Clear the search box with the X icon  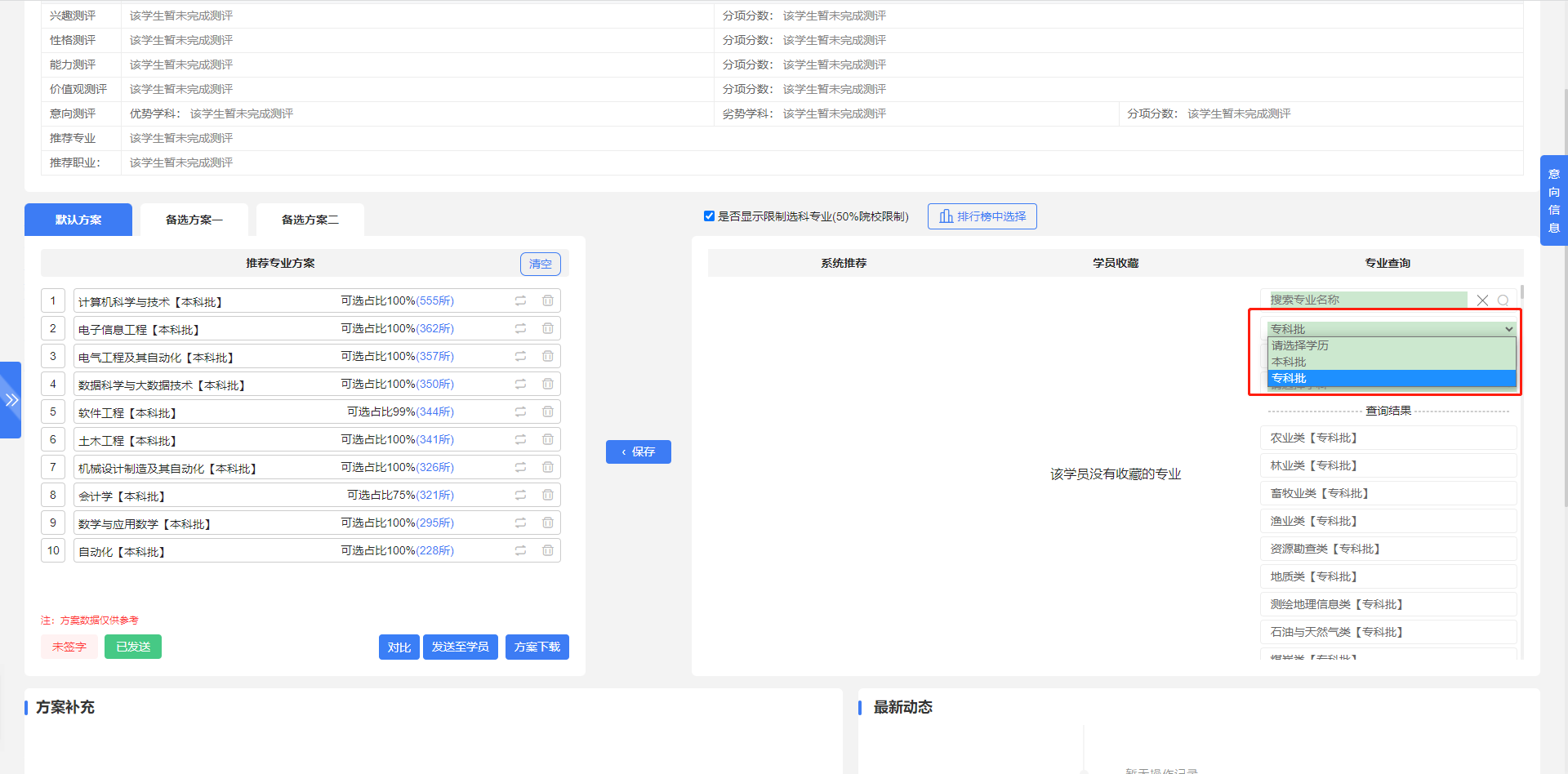[x=1482, y=300]
